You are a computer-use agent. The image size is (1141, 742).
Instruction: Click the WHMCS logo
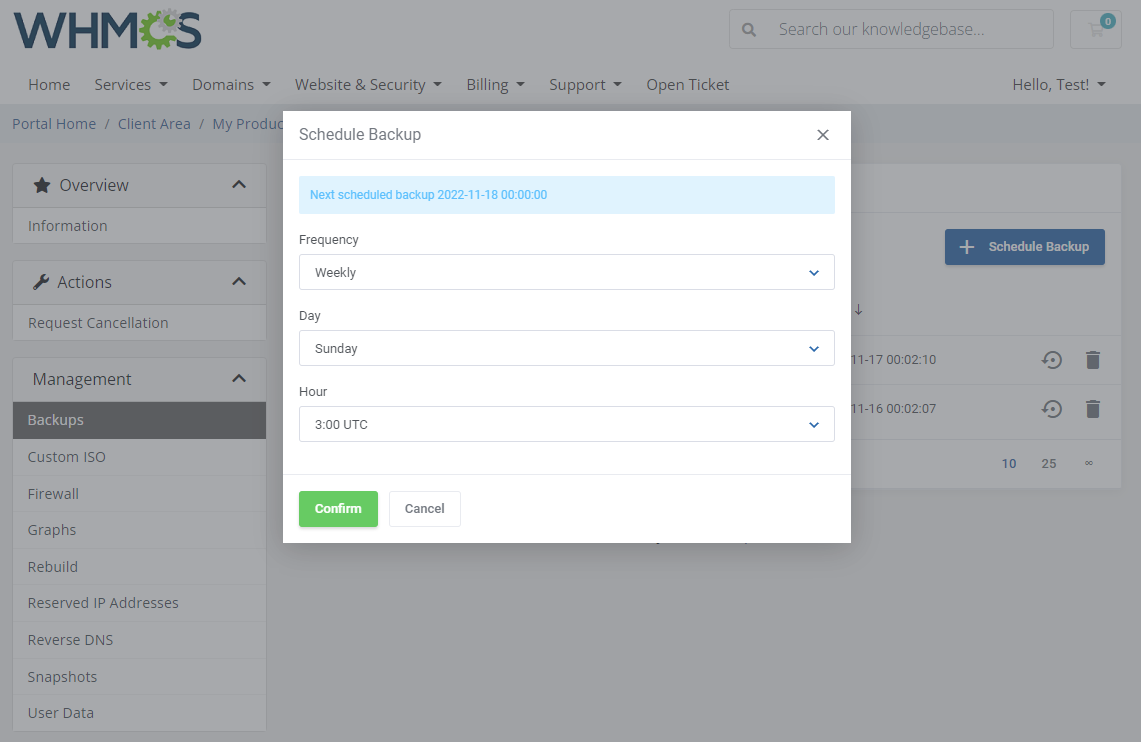click(106, 29)
